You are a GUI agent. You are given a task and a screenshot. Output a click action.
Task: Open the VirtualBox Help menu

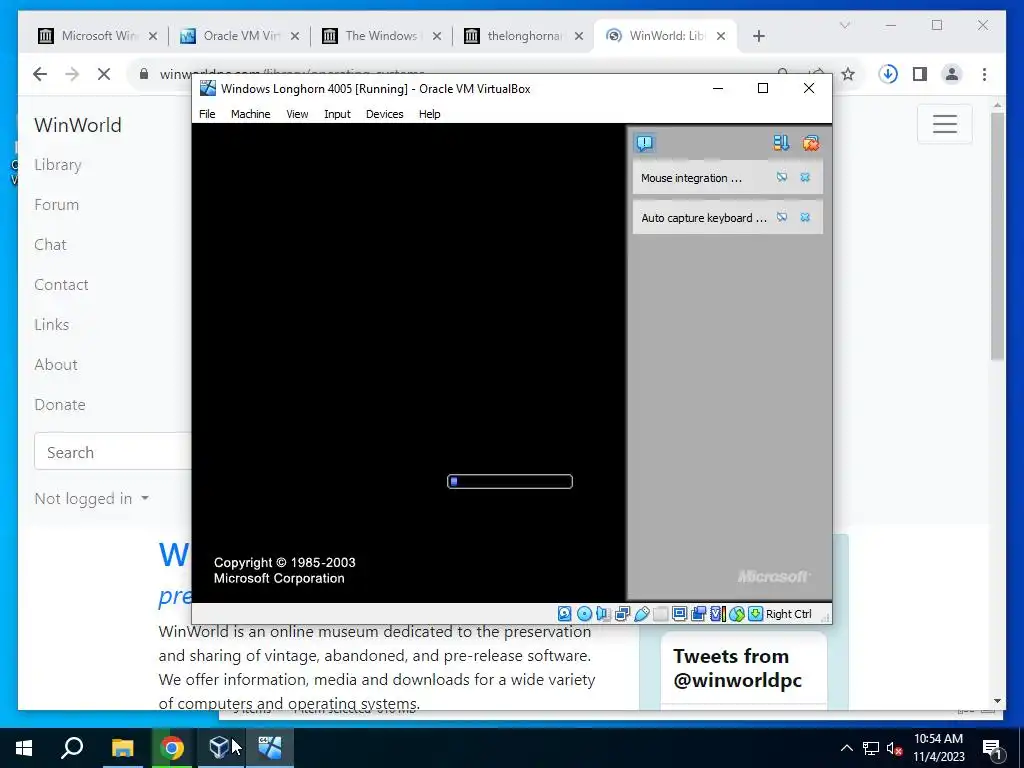[x=430, y=114]
